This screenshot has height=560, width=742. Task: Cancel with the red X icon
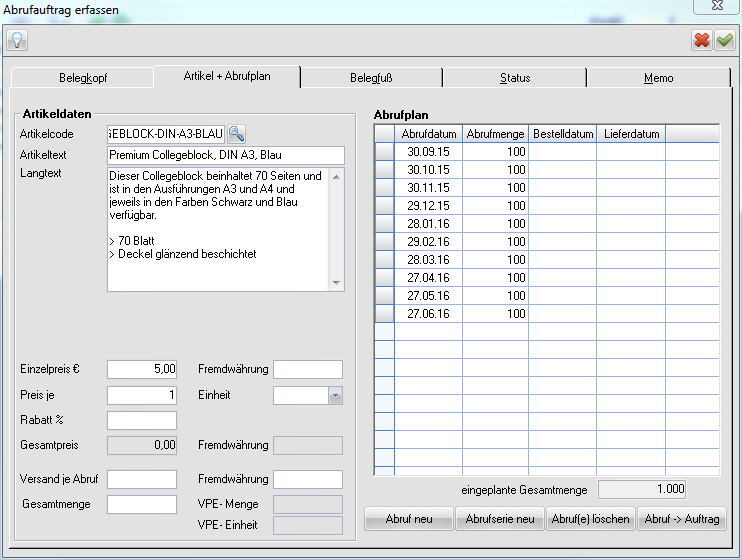click(702, 40)
